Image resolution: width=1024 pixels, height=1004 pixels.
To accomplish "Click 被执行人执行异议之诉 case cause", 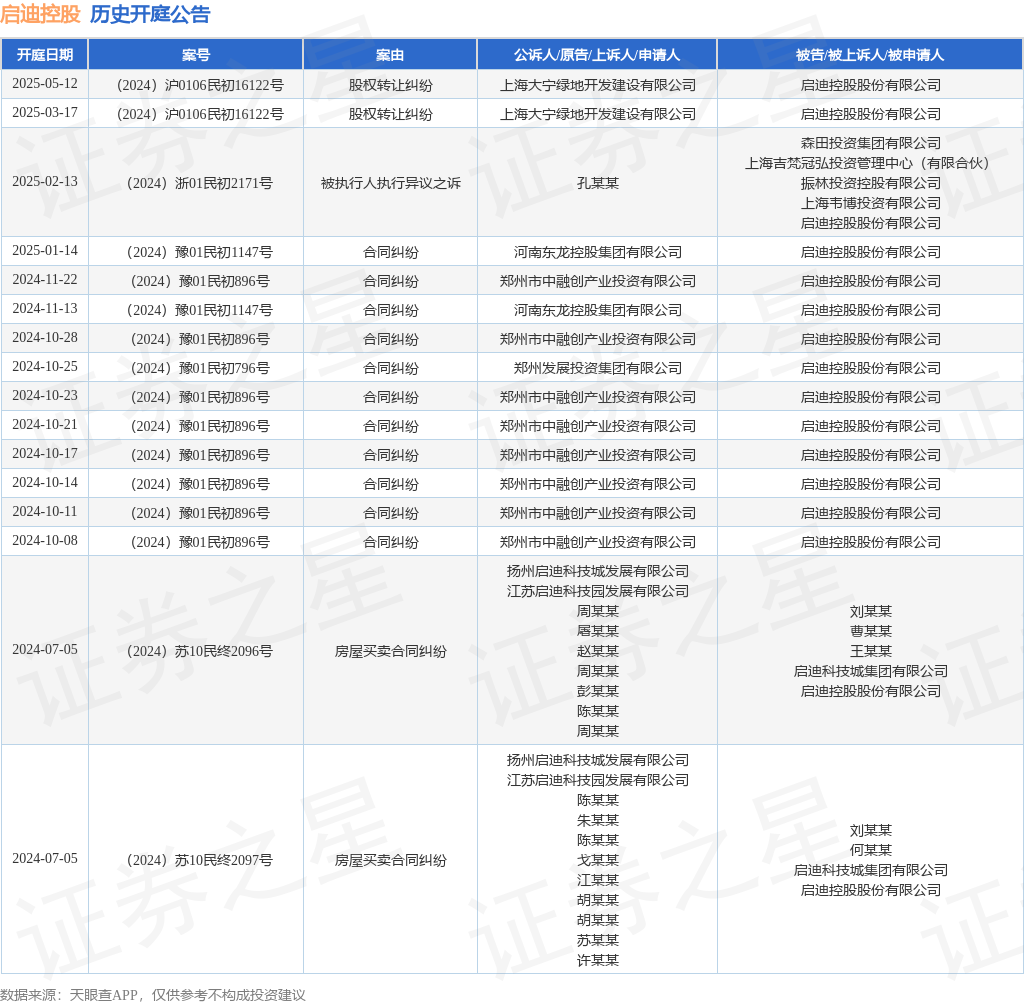I will (x=391, y=183).
